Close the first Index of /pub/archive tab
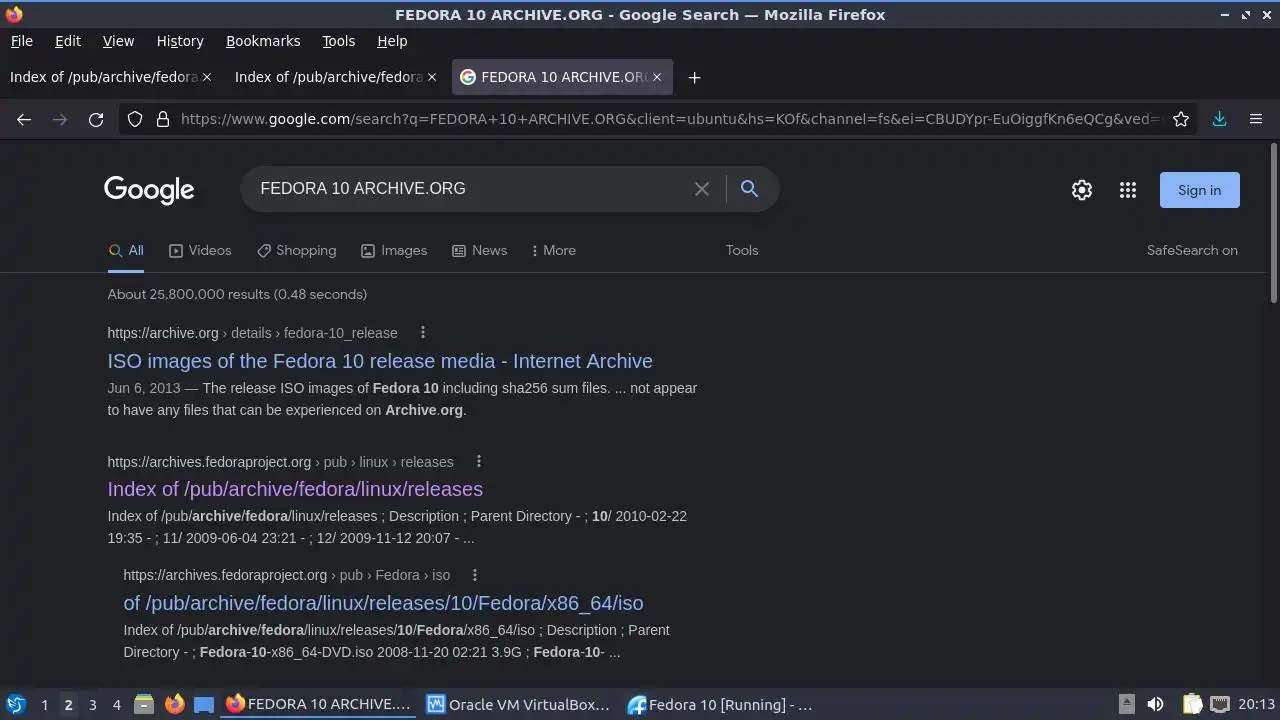The width and height of the screenshot is (1280, 720). point(207,77)
